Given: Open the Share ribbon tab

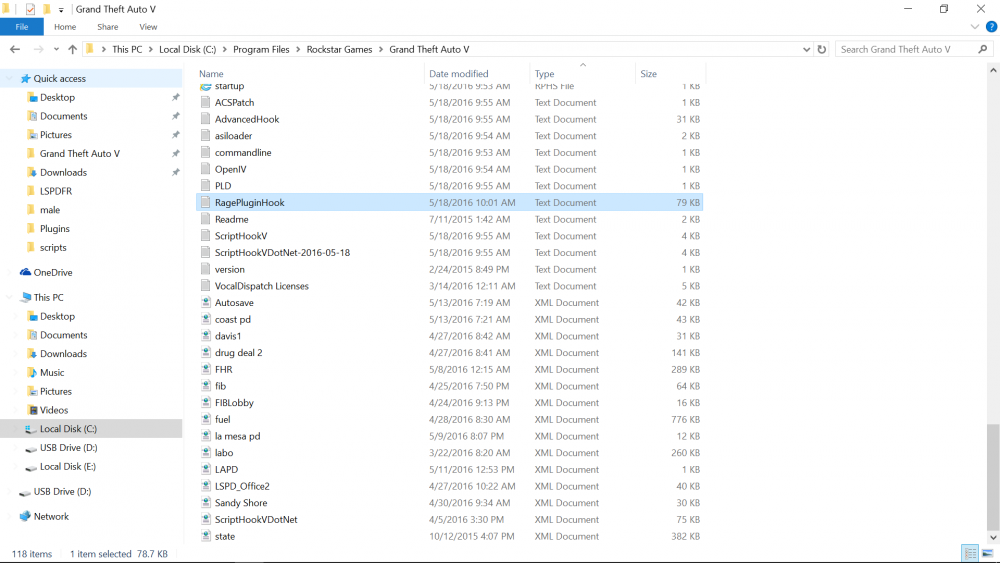Looking at the screenshot, I should tap(108, 27).
